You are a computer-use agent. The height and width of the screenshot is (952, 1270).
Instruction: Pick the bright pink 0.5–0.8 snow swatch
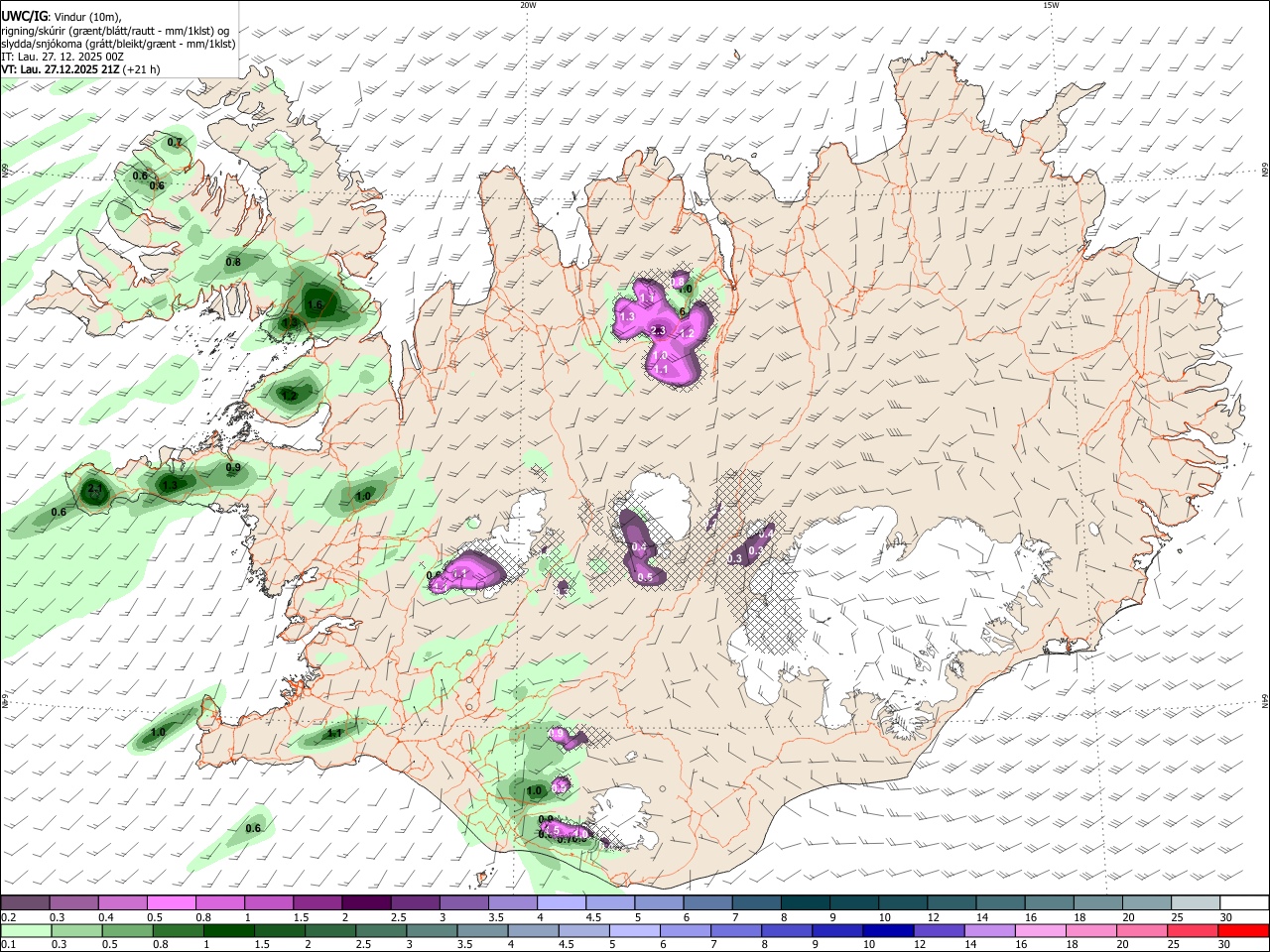click(x=171, y=903)
